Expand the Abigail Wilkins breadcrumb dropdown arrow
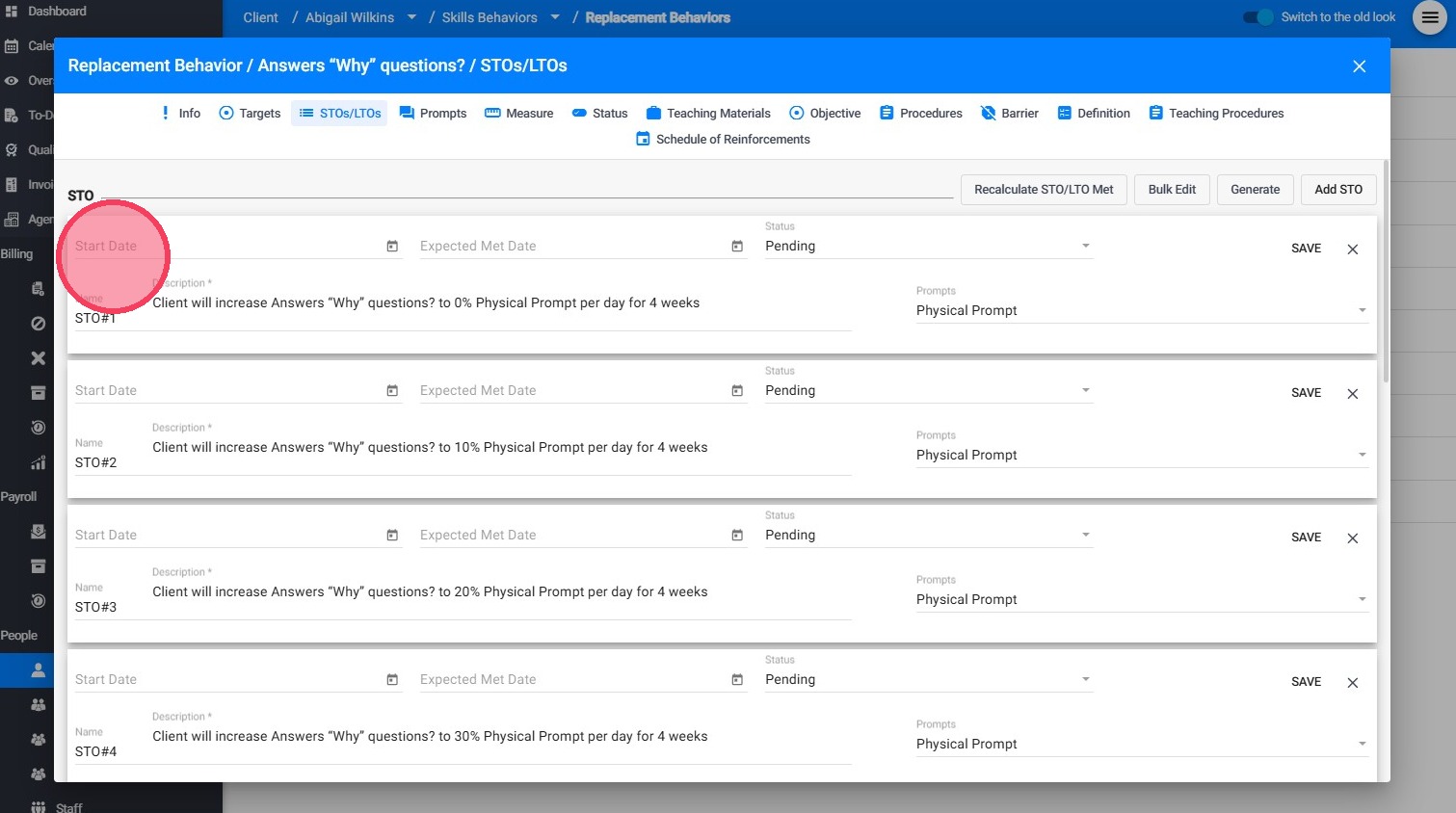The height and width of the screenshot is (813, 1456). pyautogui.click(x=411, y=17)
